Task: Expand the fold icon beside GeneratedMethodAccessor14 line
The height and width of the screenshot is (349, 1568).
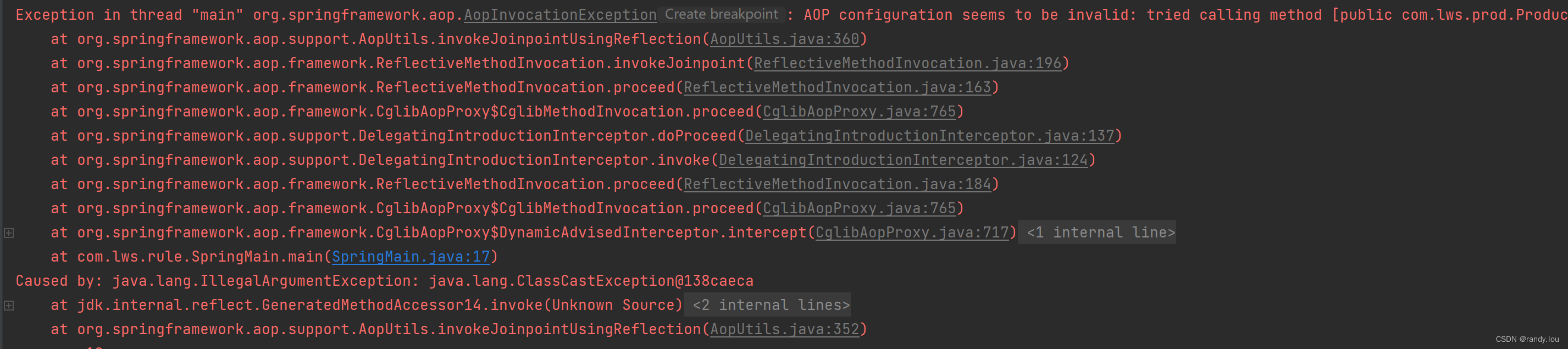Action: [x=9, y=305]
